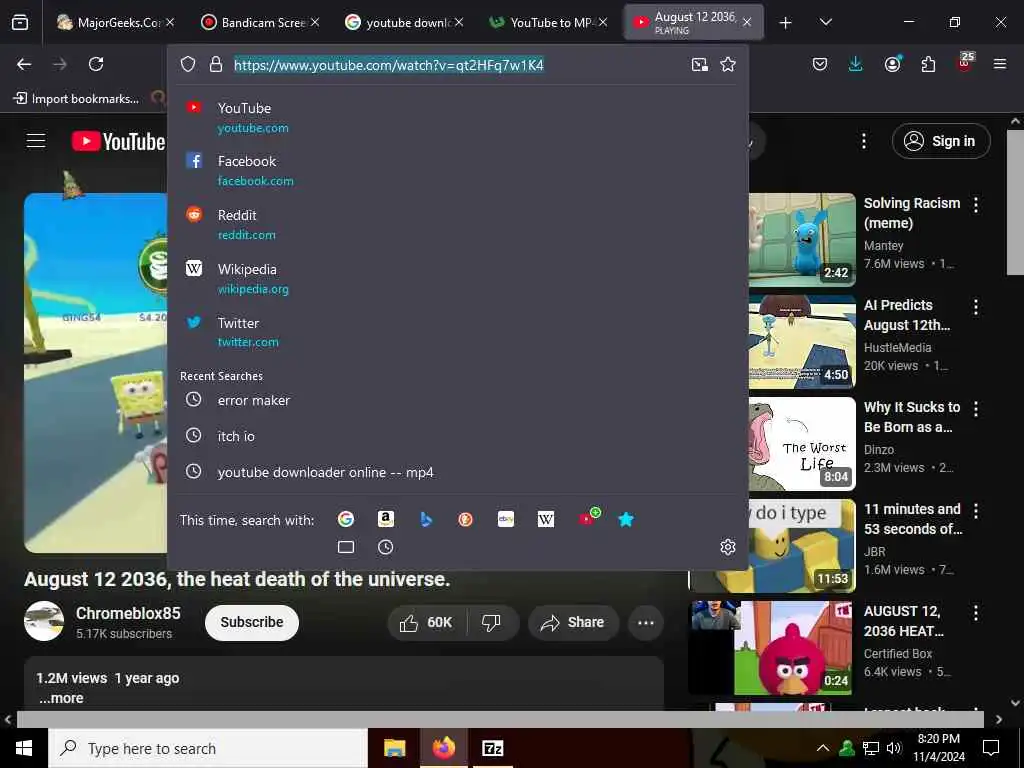
Task: Search with Google one-off icon
Action: 345,519
